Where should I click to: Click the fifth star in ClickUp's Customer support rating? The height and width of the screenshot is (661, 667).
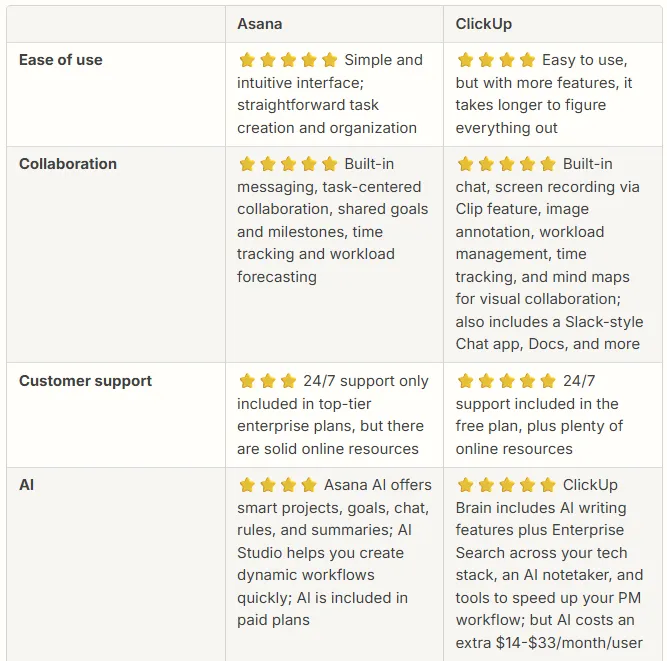point(547,381)
